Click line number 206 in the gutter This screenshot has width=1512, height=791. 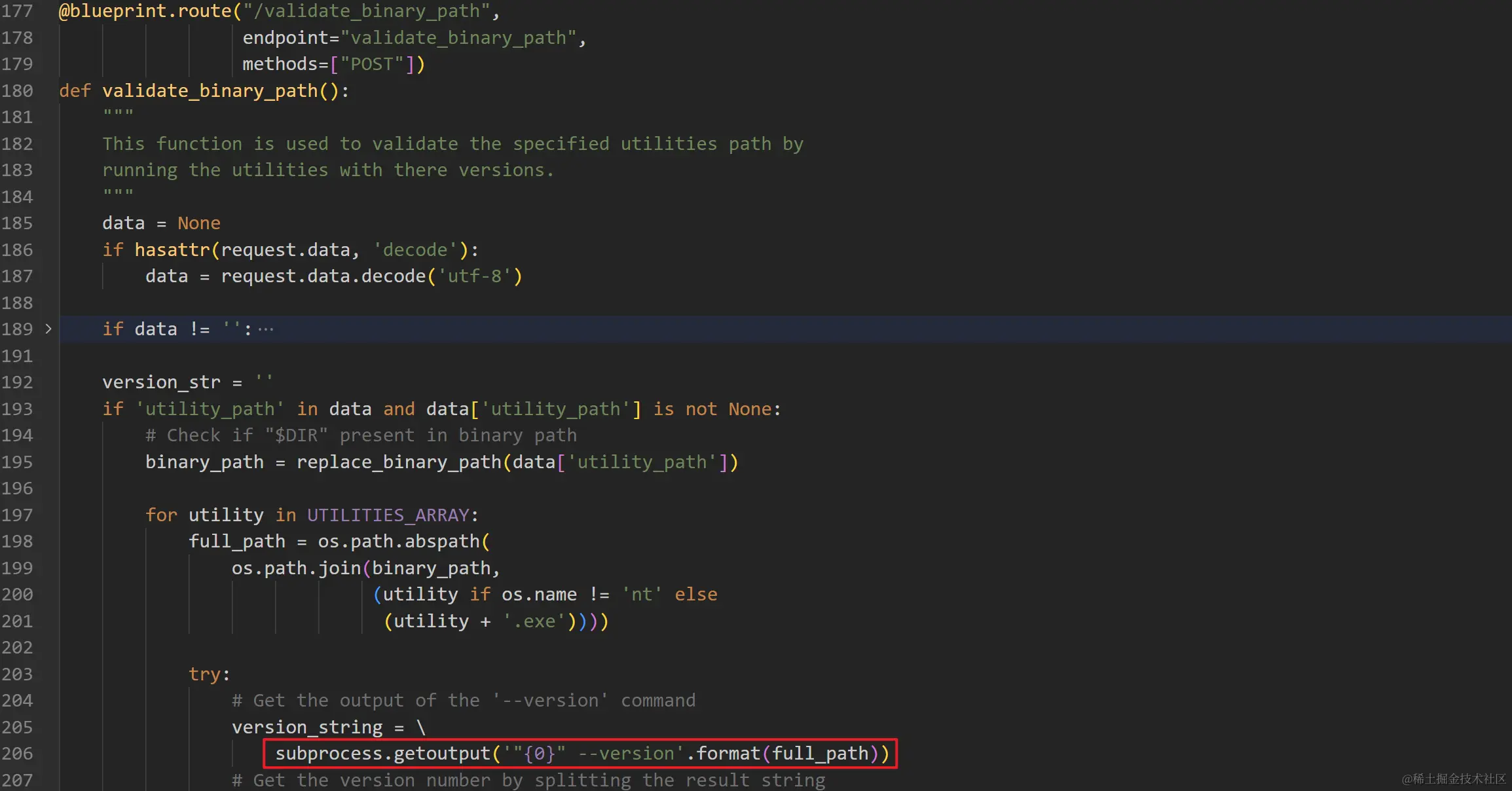pyautogui.click(x=17, y=753)
